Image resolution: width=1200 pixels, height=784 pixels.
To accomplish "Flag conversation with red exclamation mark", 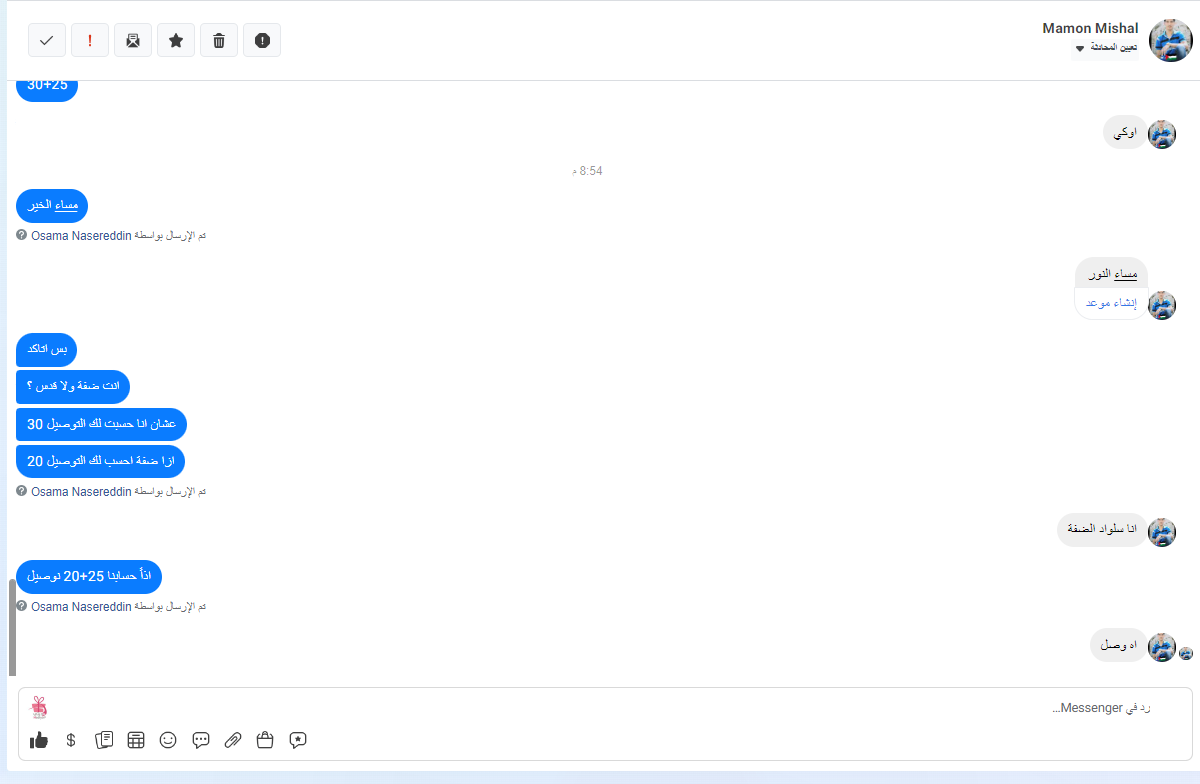I will coord(90,40).
